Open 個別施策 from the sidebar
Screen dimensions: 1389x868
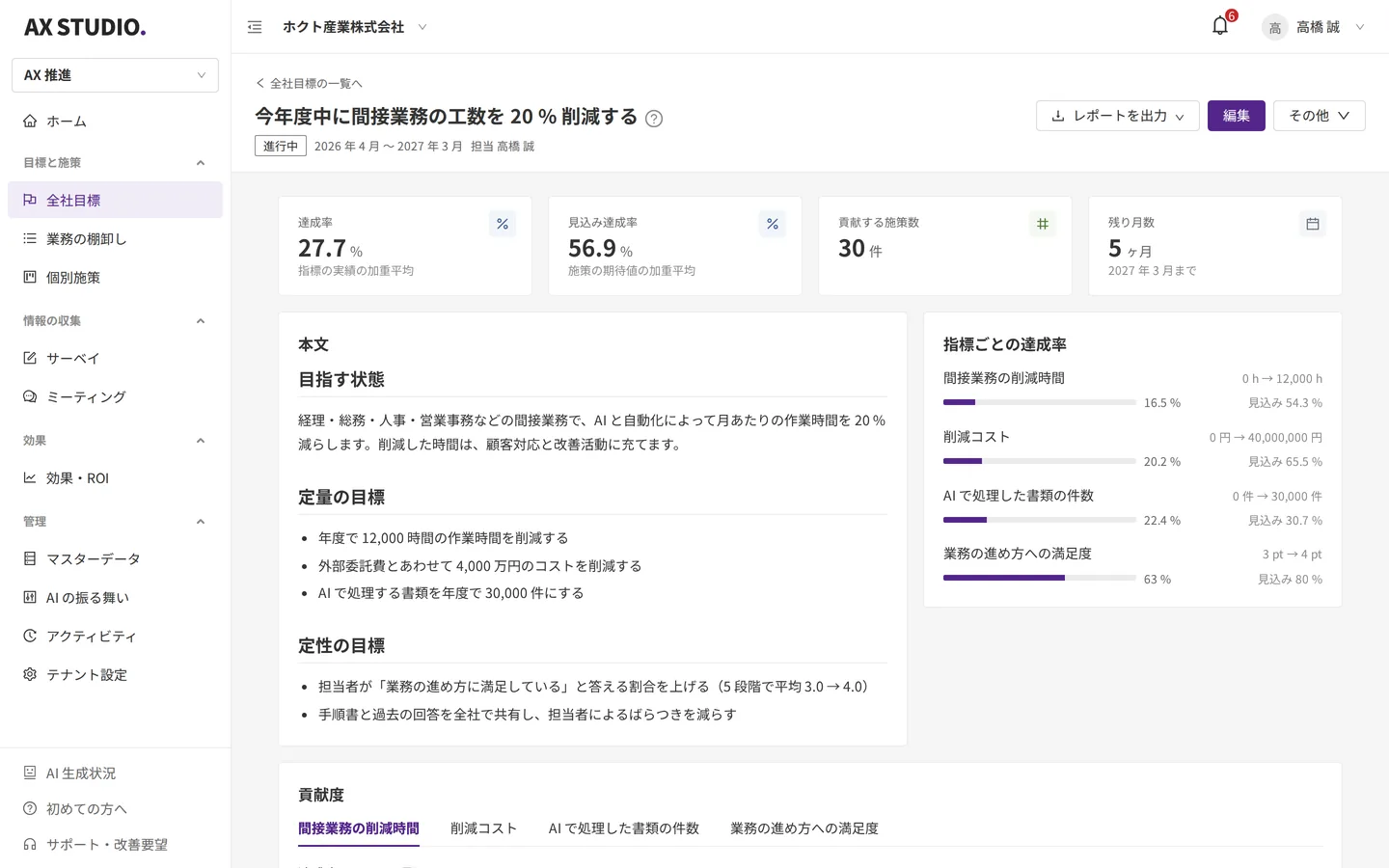click(x=115, y=277)
